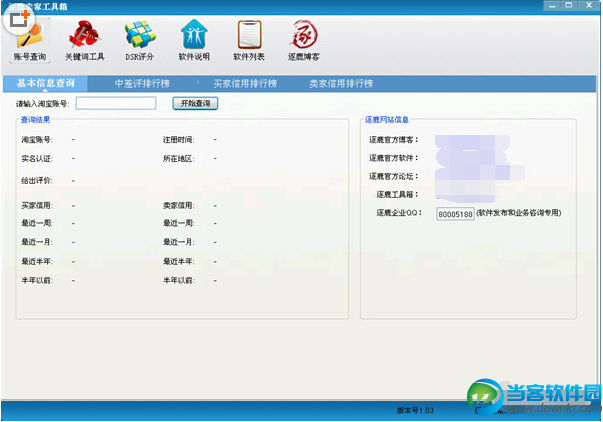Image resolution: width=603 pixels, height=422 pixels.
Task: Click the 开始查询 button
Action: click(195, 103)
